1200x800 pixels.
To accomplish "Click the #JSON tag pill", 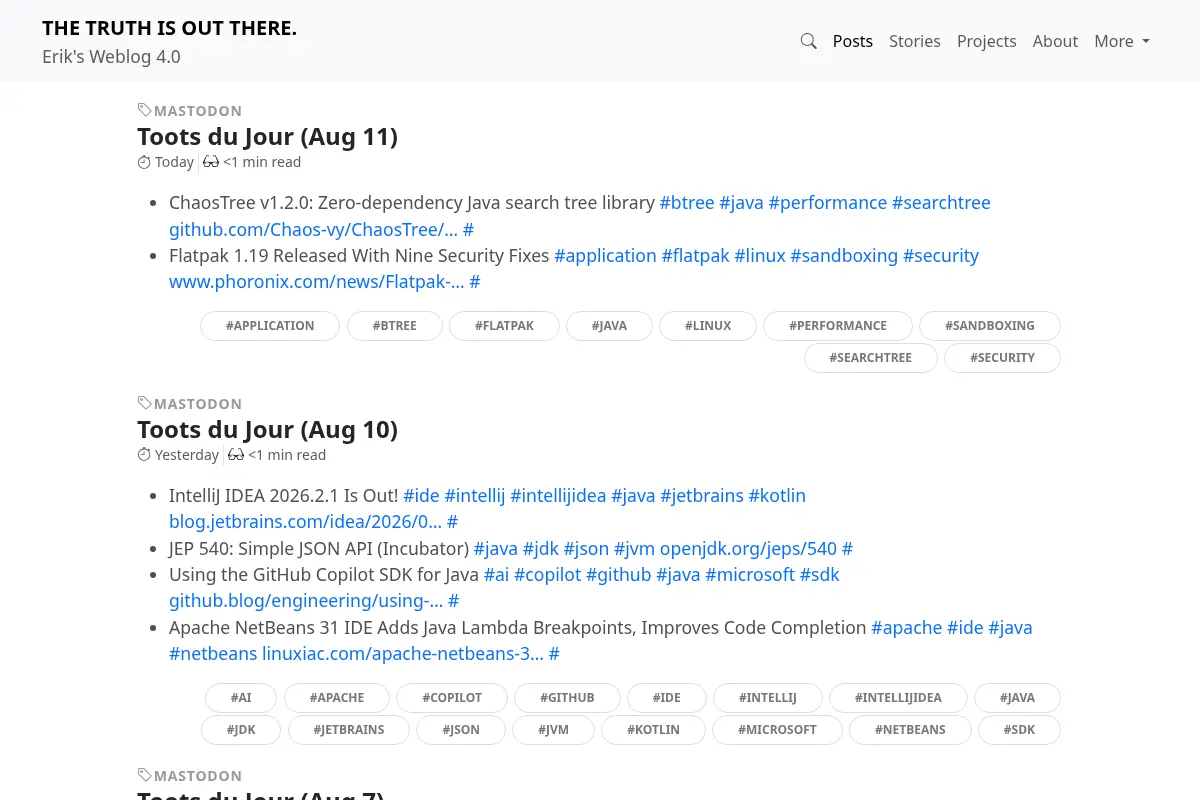I will [x=461, y=730].
